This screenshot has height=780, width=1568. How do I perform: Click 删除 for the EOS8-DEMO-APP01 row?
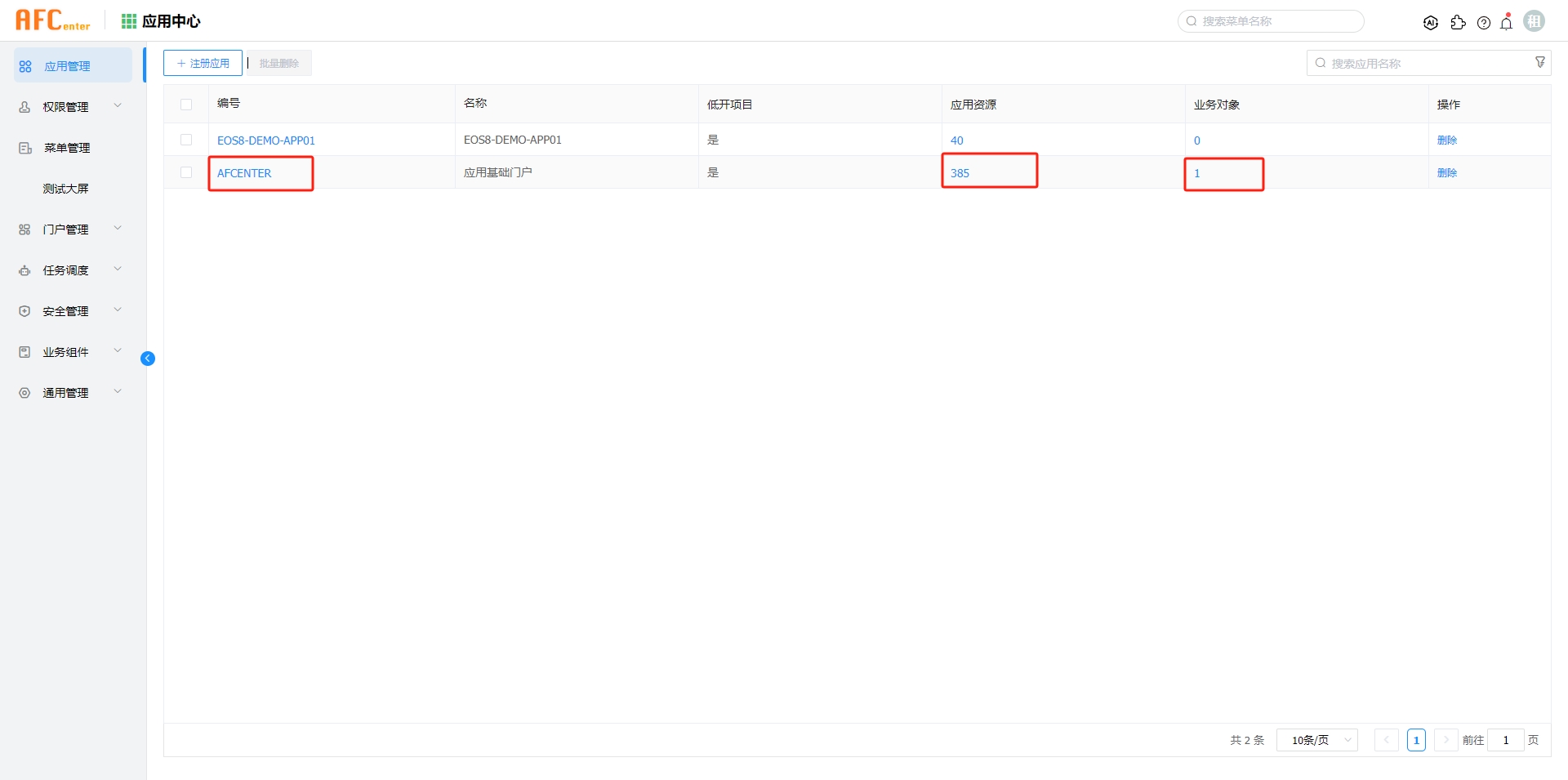tap(1446, 140)
